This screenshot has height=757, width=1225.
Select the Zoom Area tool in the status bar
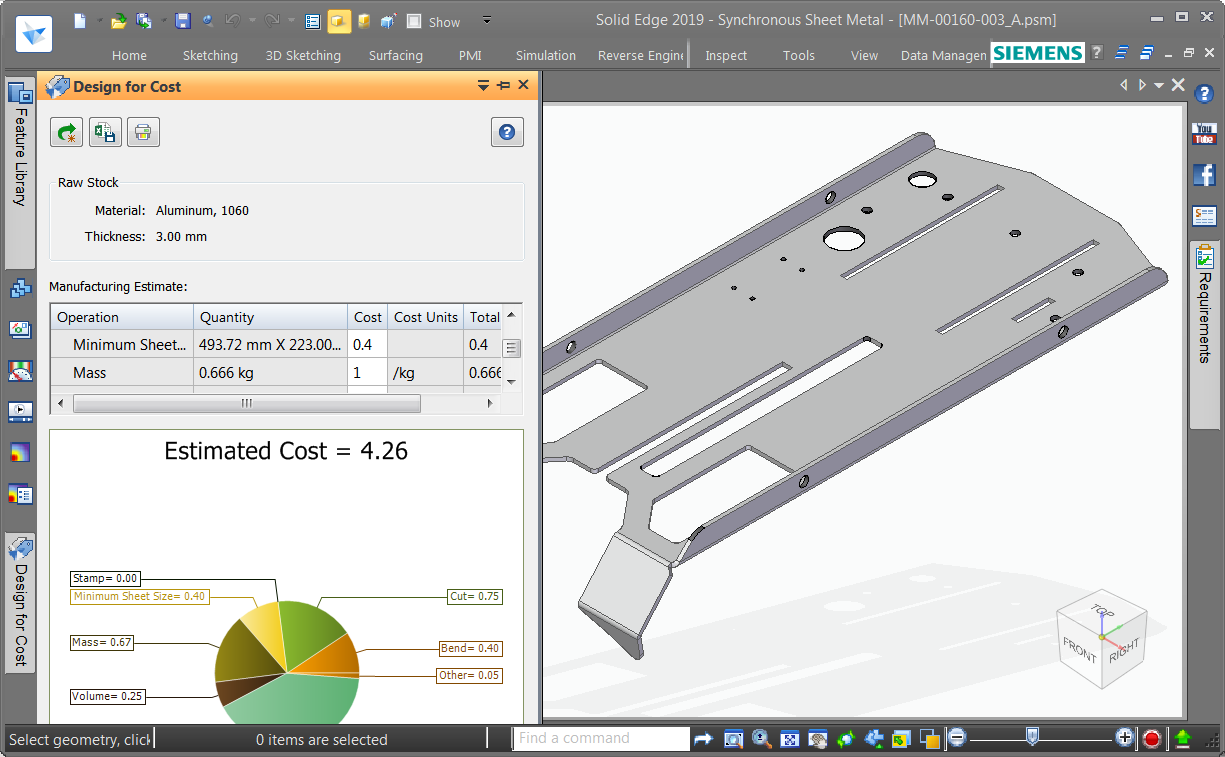click(x=733, y=738)
